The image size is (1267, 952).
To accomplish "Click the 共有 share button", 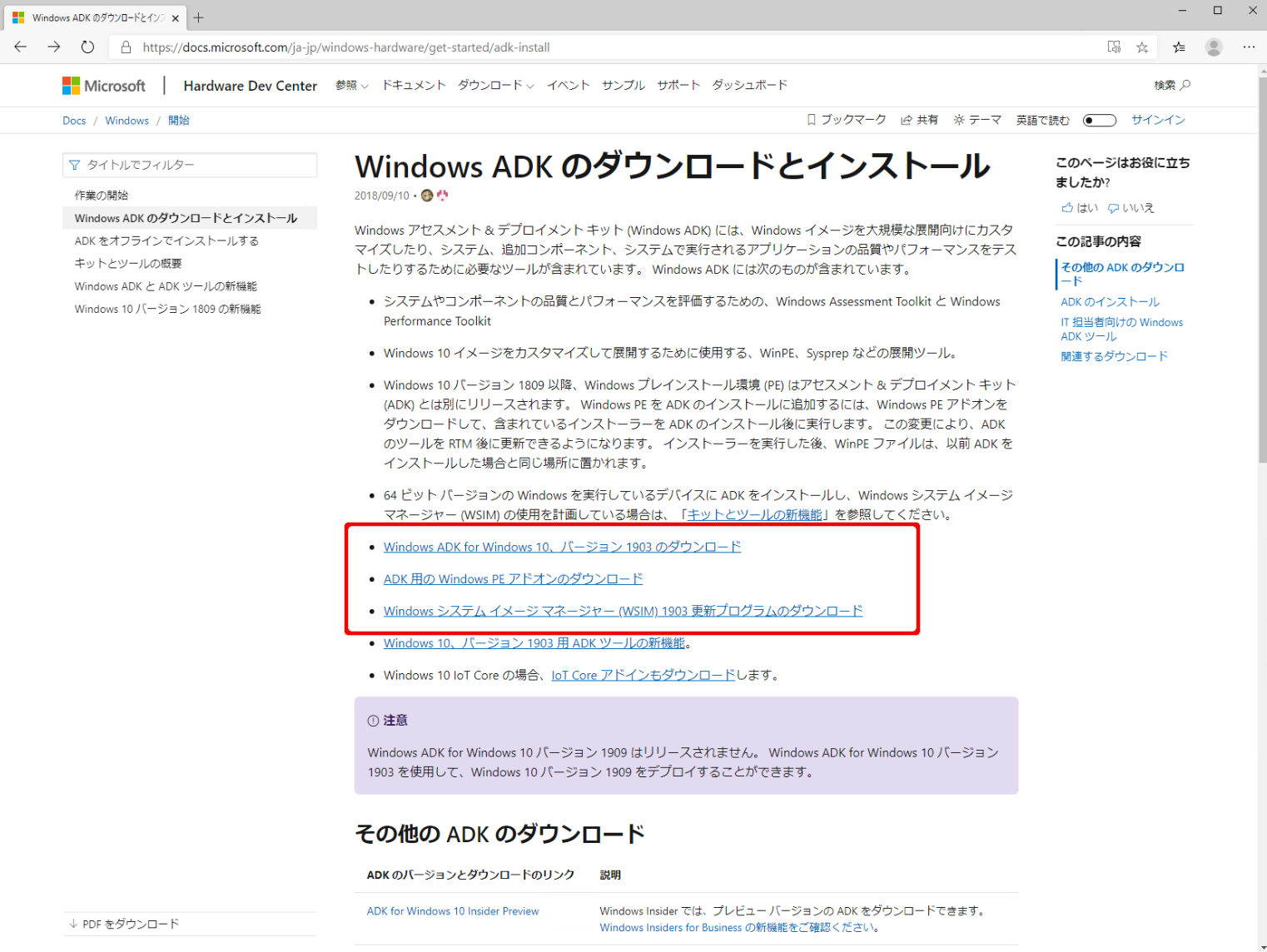I will (919, 120).
